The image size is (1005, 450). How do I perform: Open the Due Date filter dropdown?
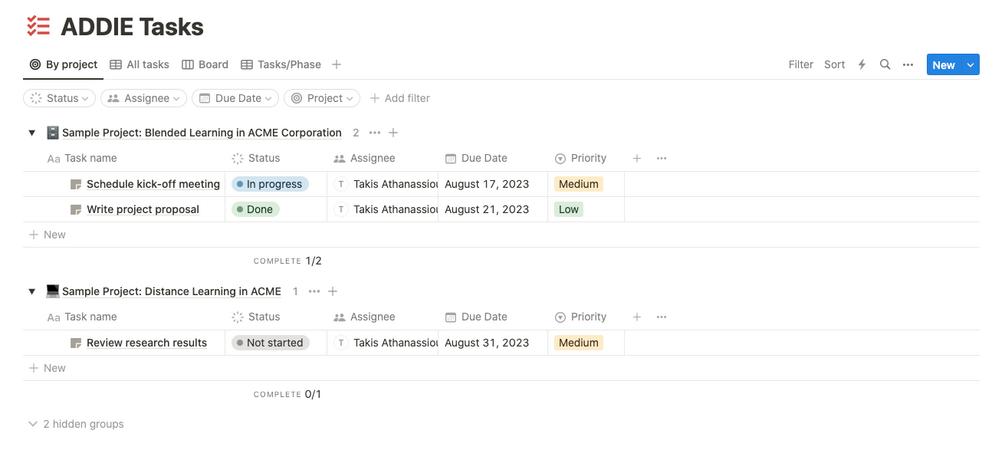point(231,98)
